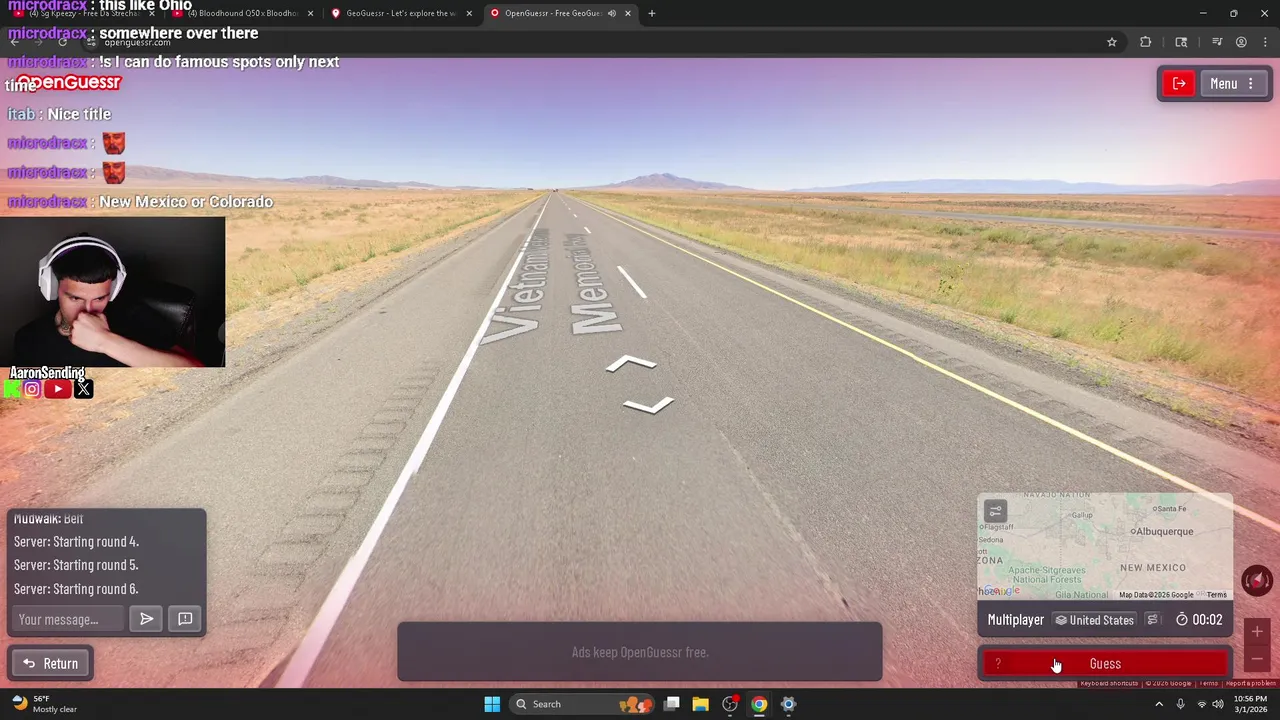Open Chrome from the taskbar
The height and width of the screenshot is (720, 1280).
point(759,704)
